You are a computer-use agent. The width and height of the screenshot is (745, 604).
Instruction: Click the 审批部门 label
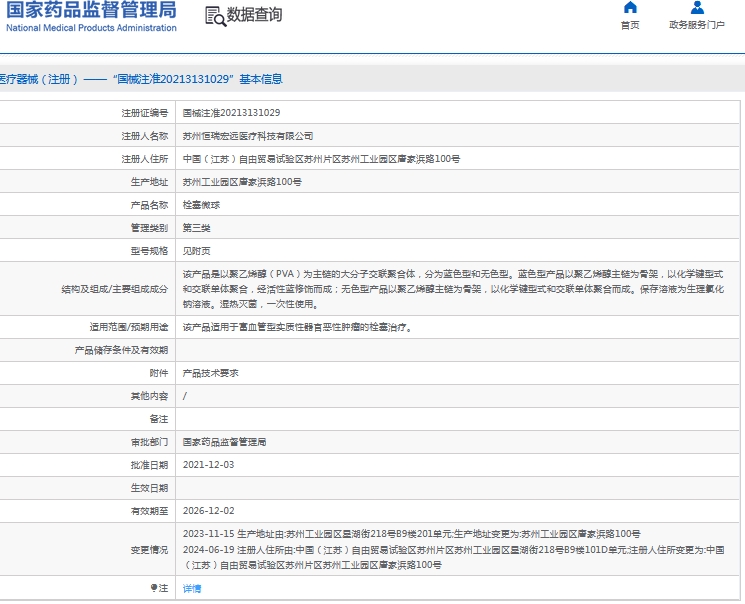tap(149, 442)
